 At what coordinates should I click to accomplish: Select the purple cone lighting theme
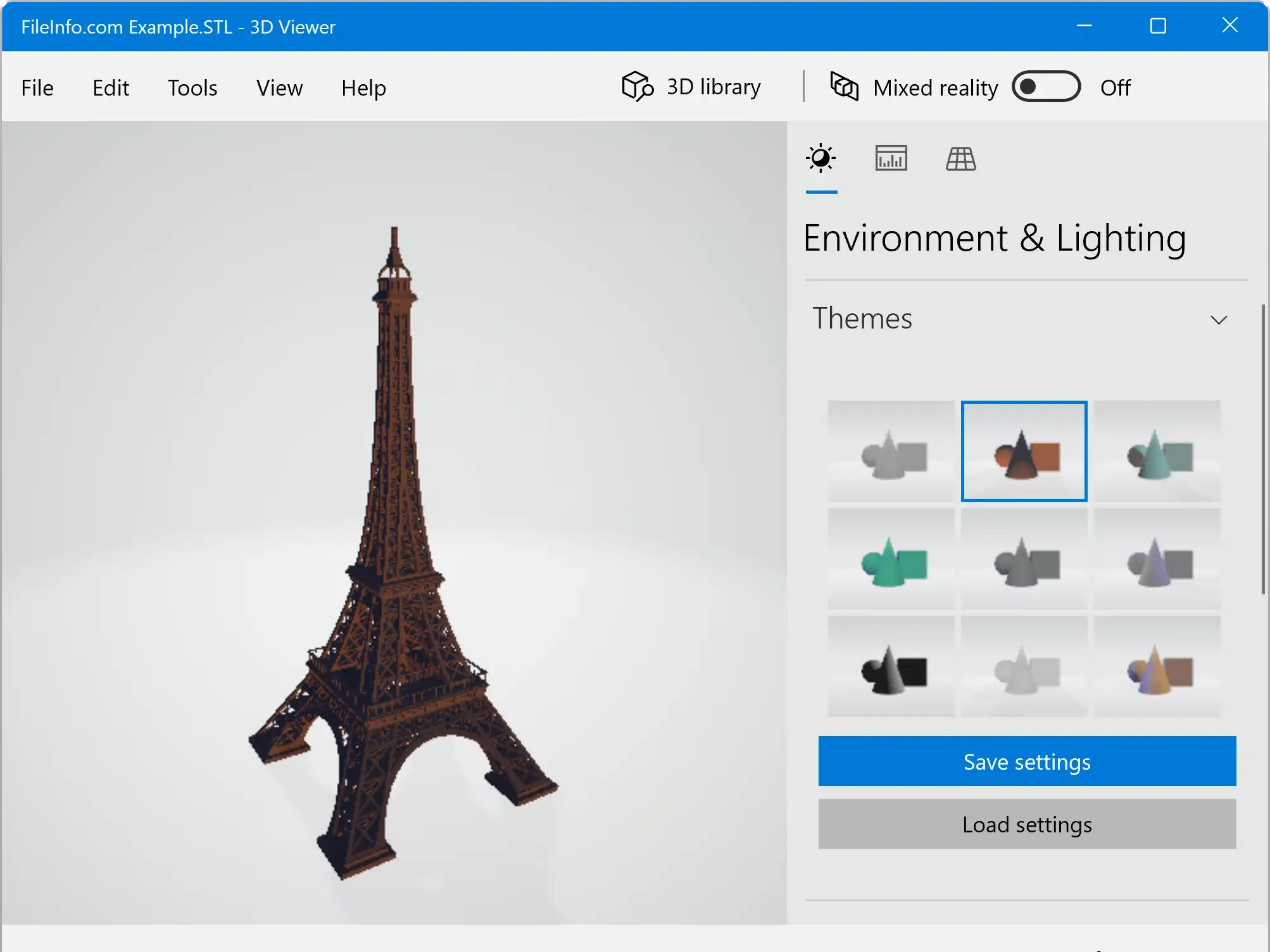point(1157,559)
